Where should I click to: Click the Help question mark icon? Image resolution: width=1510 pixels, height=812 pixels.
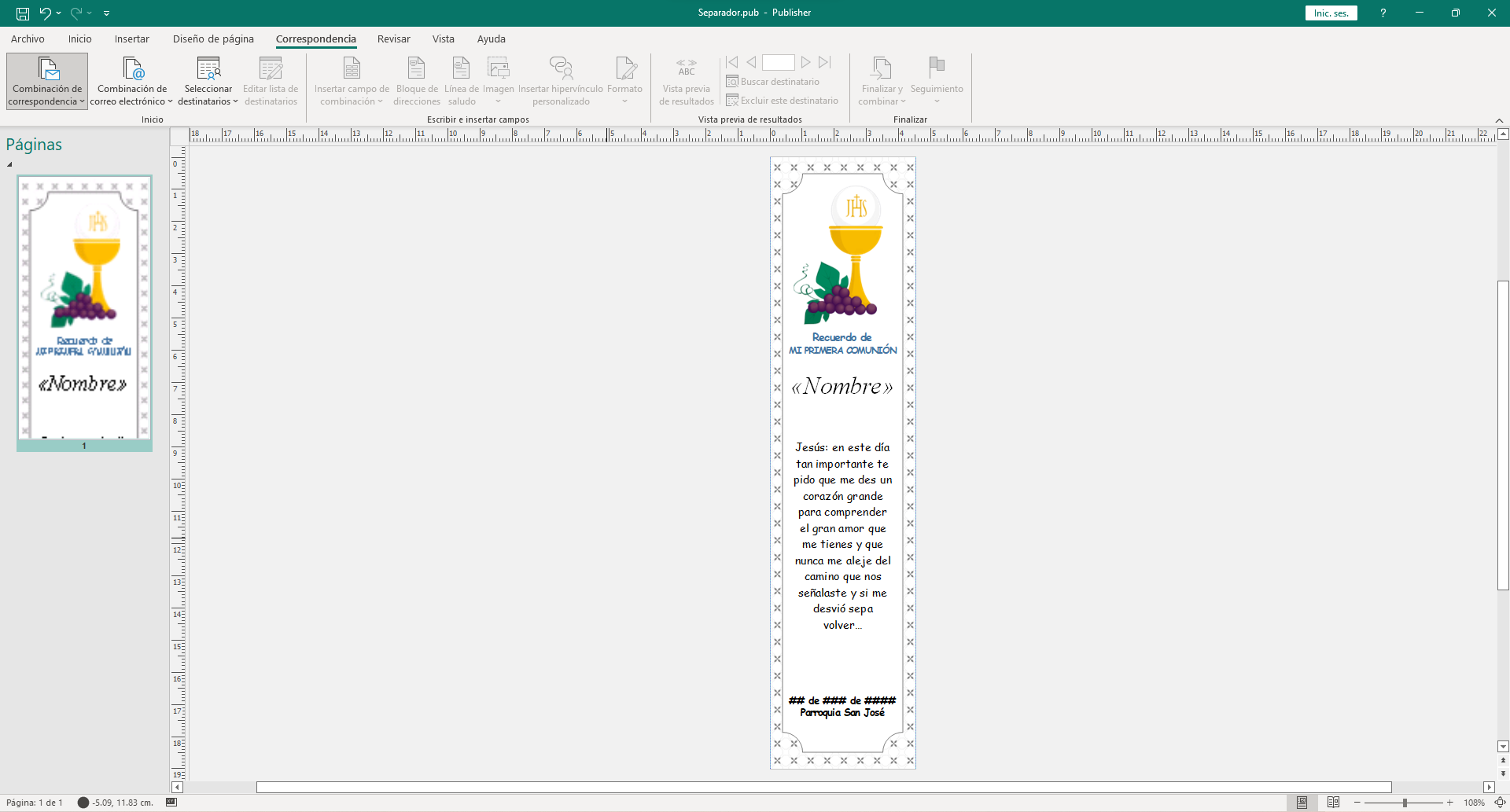[x=1383, y=13]
